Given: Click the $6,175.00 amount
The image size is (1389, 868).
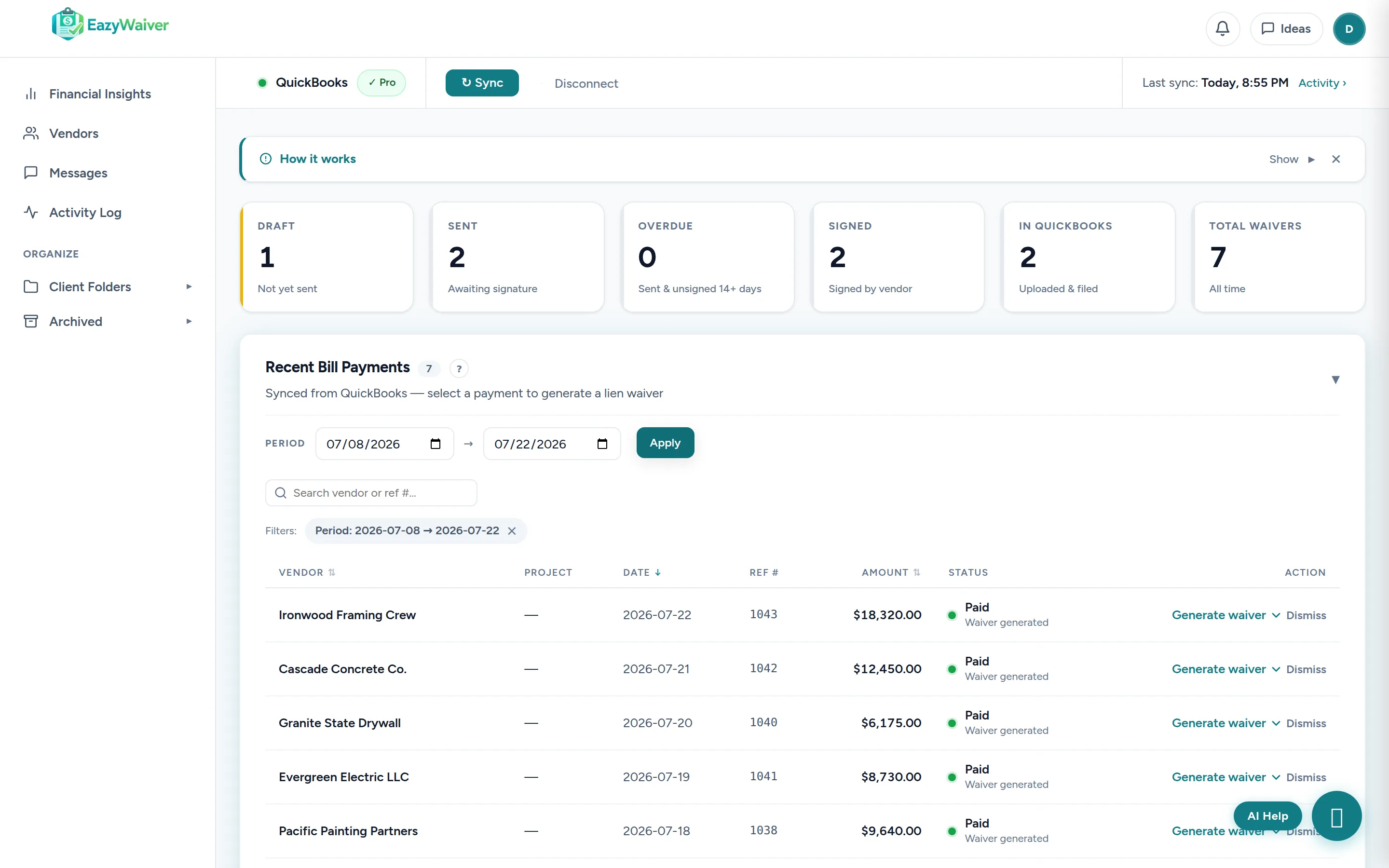Looking at the screenshot, I should 891,723.
